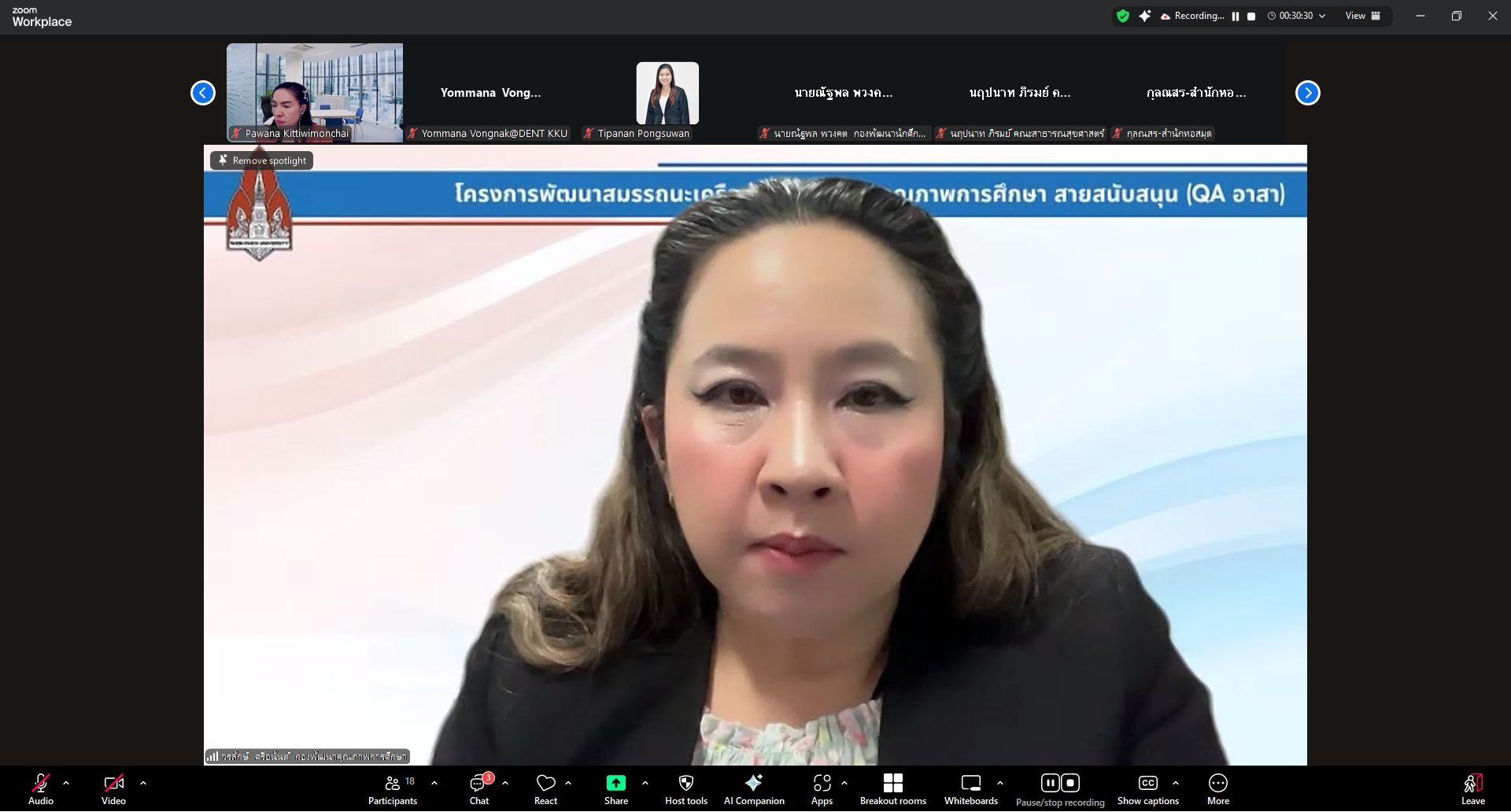
Task: Unmute the microphone with the Audio button
Action: [x=41, y=789]
